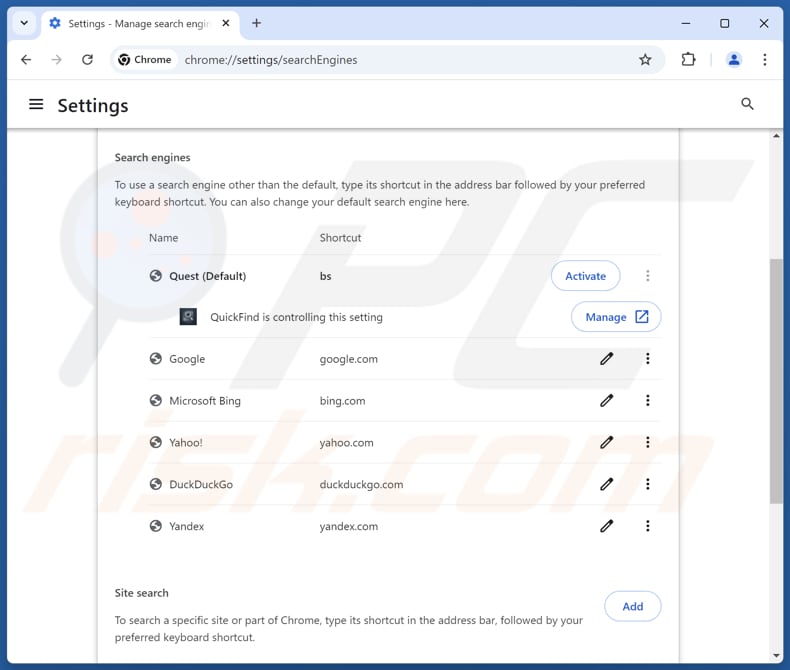Screen dimensions: 790x670
Task: Edit the DuckDuckGo entry with pencil
Action: click(x=607, y=484)
